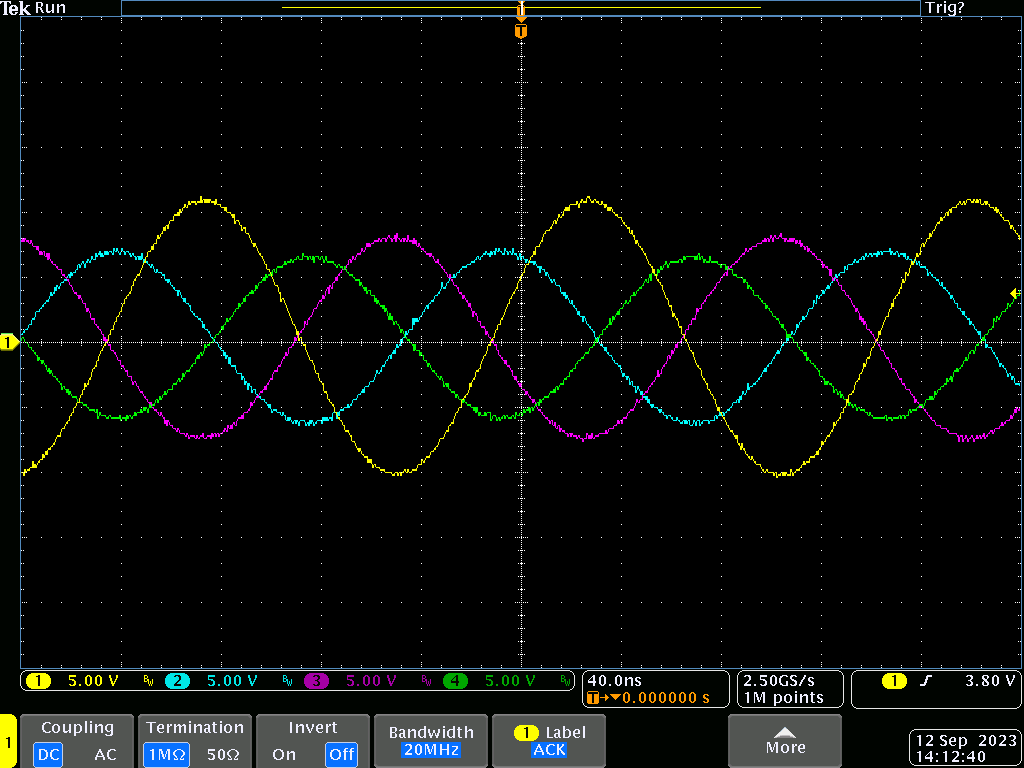Click trigger level arrow on right edge
This screenshot has width=1024, height=768.
tap(1015, 293)
